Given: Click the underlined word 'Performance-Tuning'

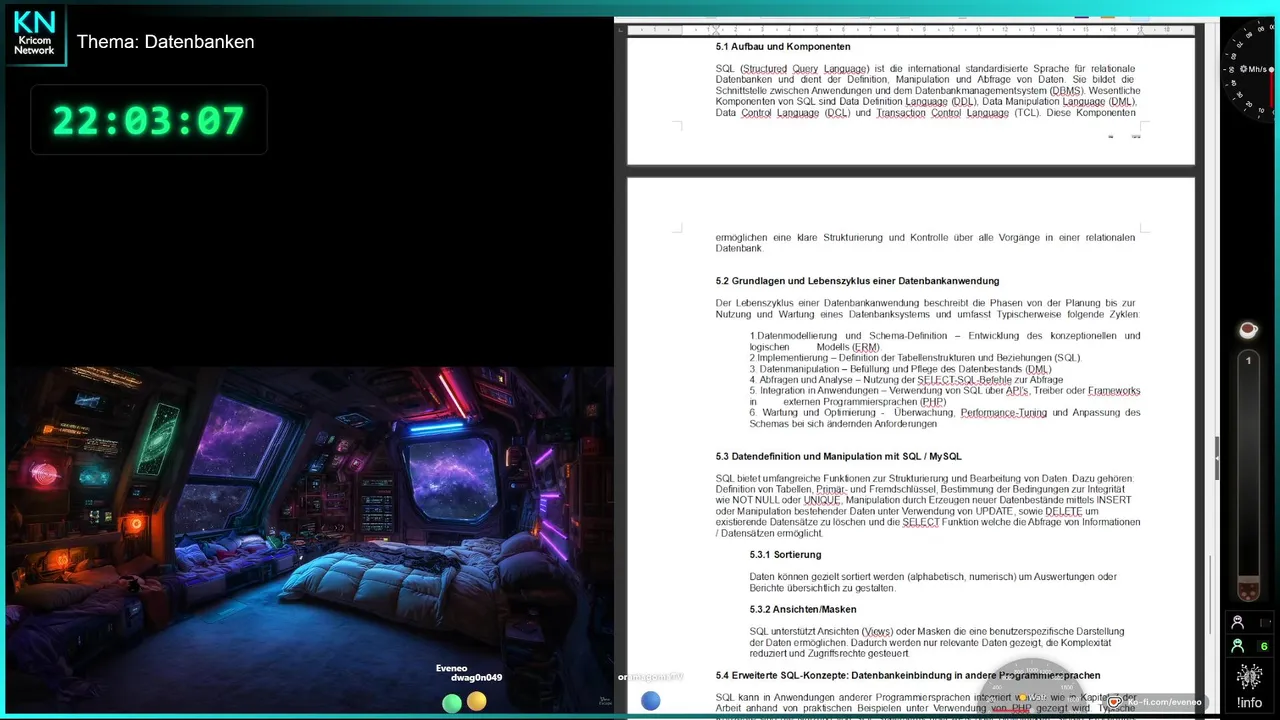Looking at the screenshot, I should (x=1003, y=413).
